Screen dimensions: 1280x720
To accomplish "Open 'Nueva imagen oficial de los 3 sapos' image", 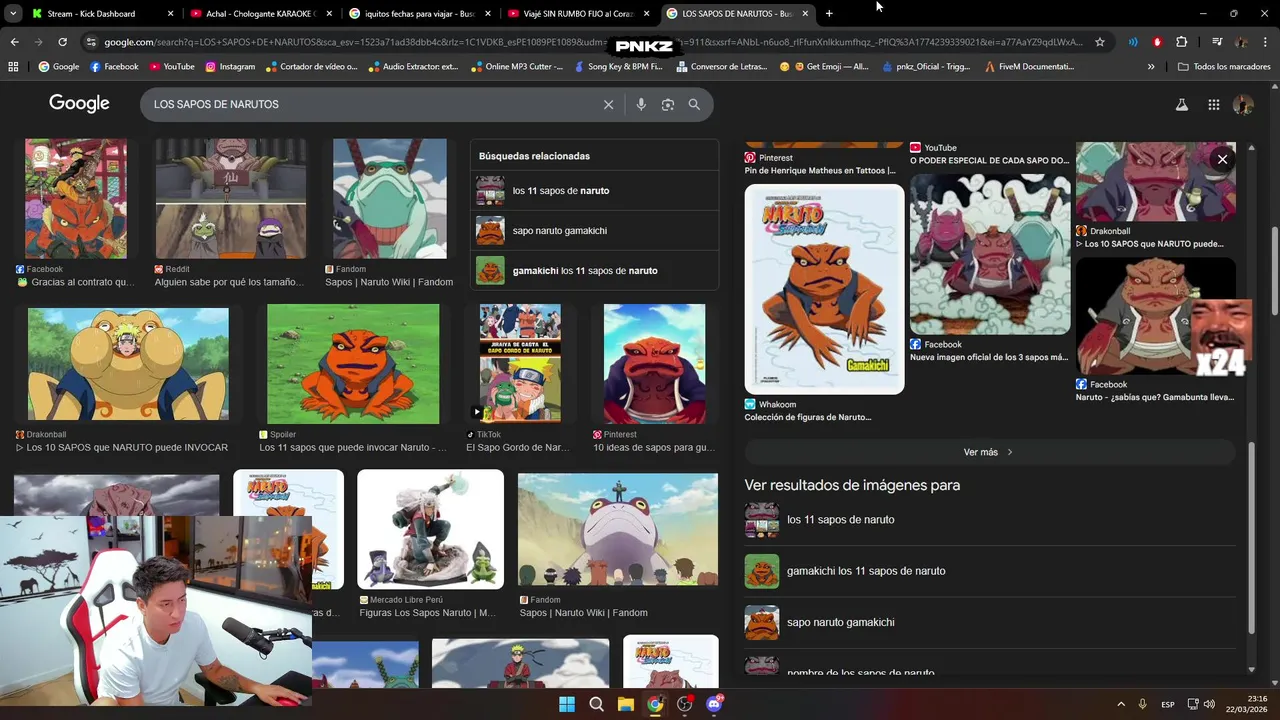I will [x=990, y=254].
